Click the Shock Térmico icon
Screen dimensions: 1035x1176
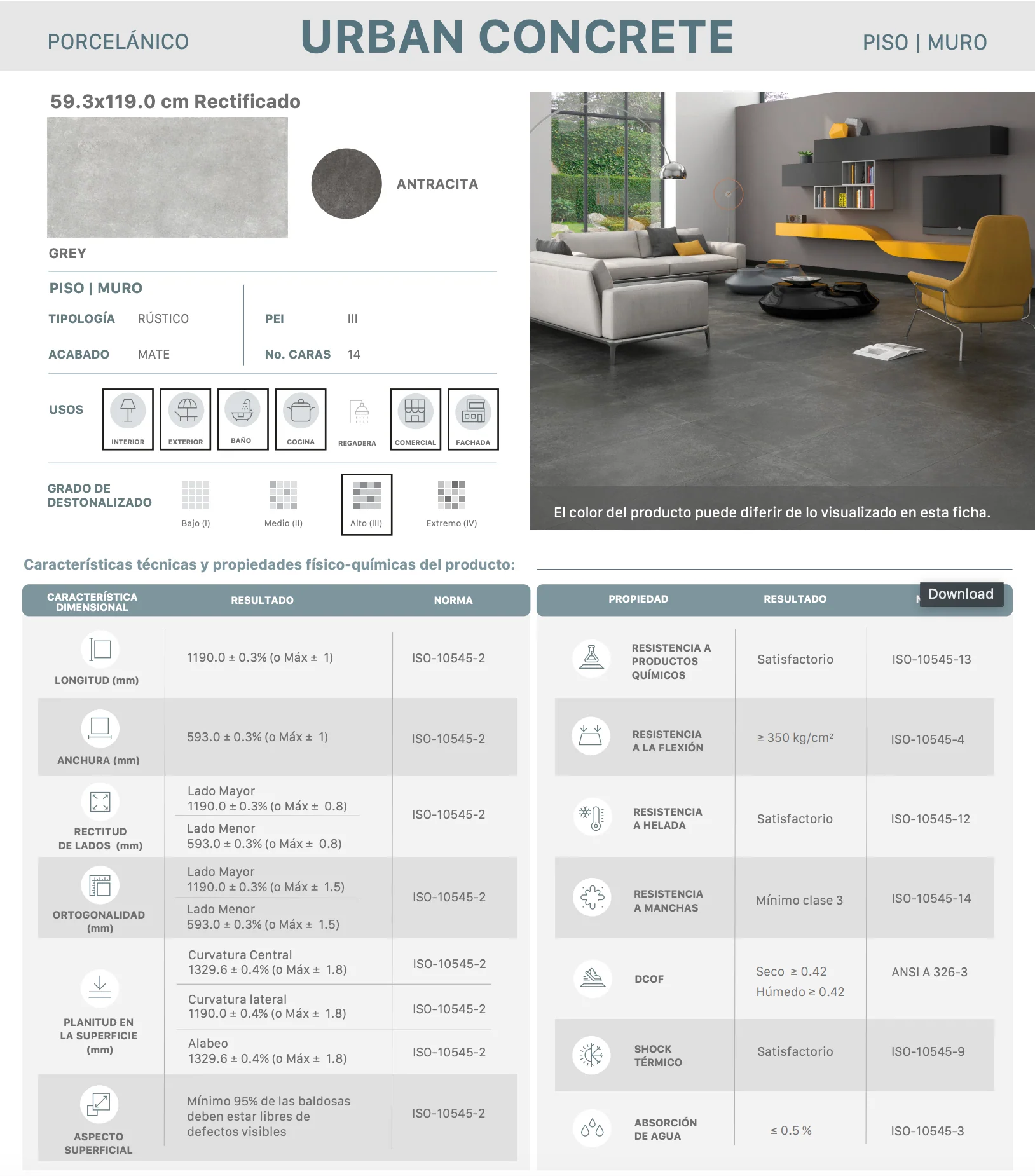tap(592, 1055)
